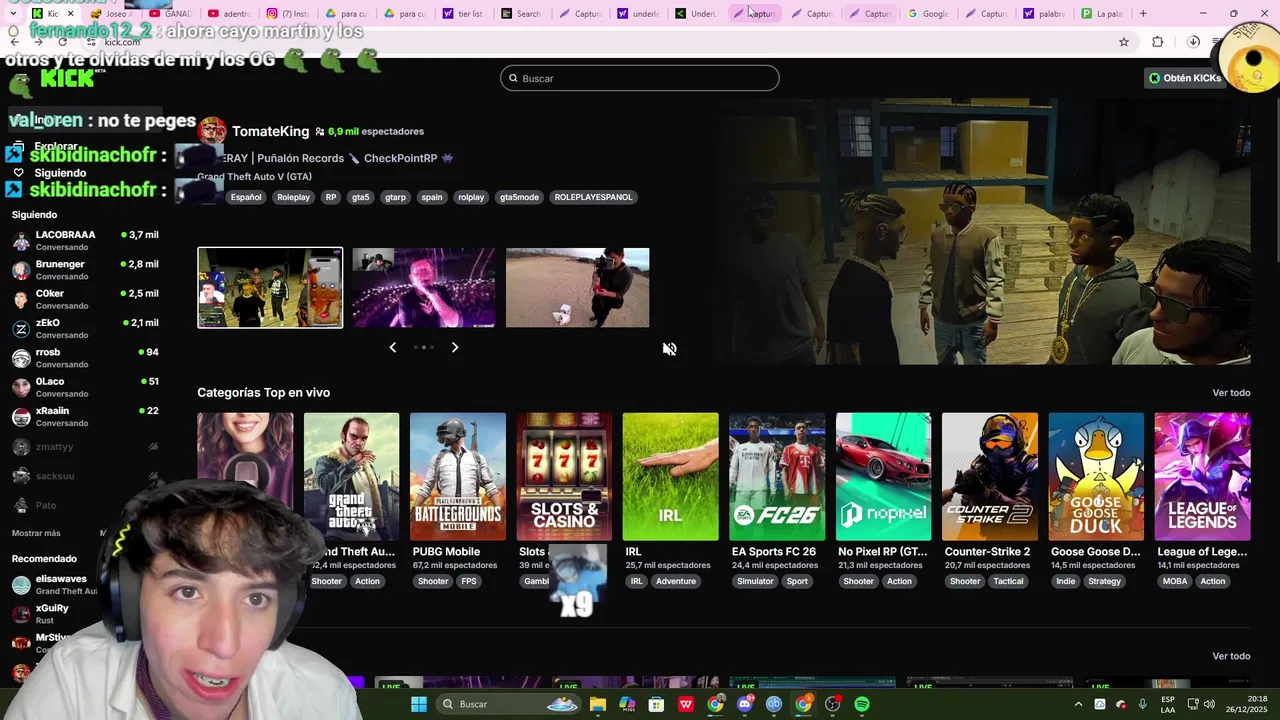Select the gta5mode tag
This screenshot has height=720, width=1280.
pos(519,197)
